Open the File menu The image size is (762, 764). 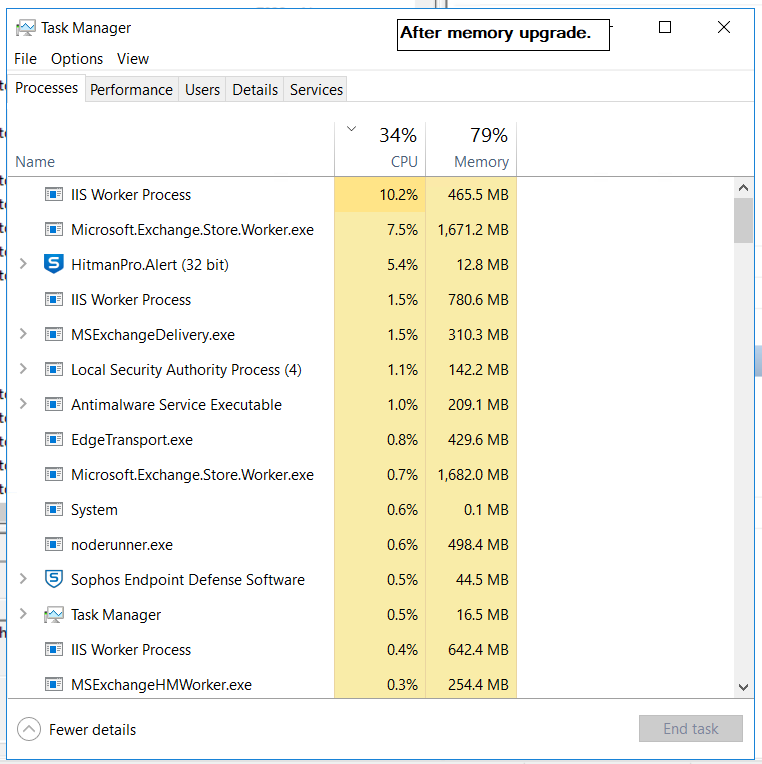[x=25, y=59]
